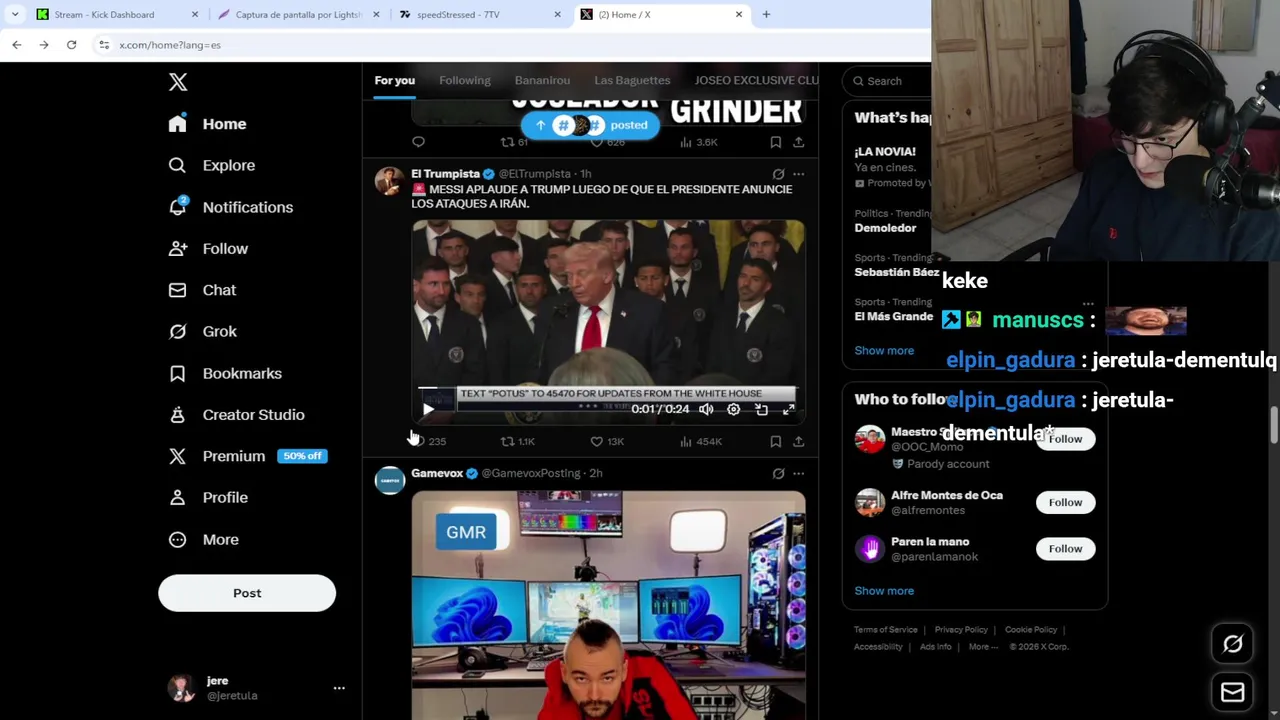Open El Trumpista profile name
1280x720 pixels.
click(445, 174)
